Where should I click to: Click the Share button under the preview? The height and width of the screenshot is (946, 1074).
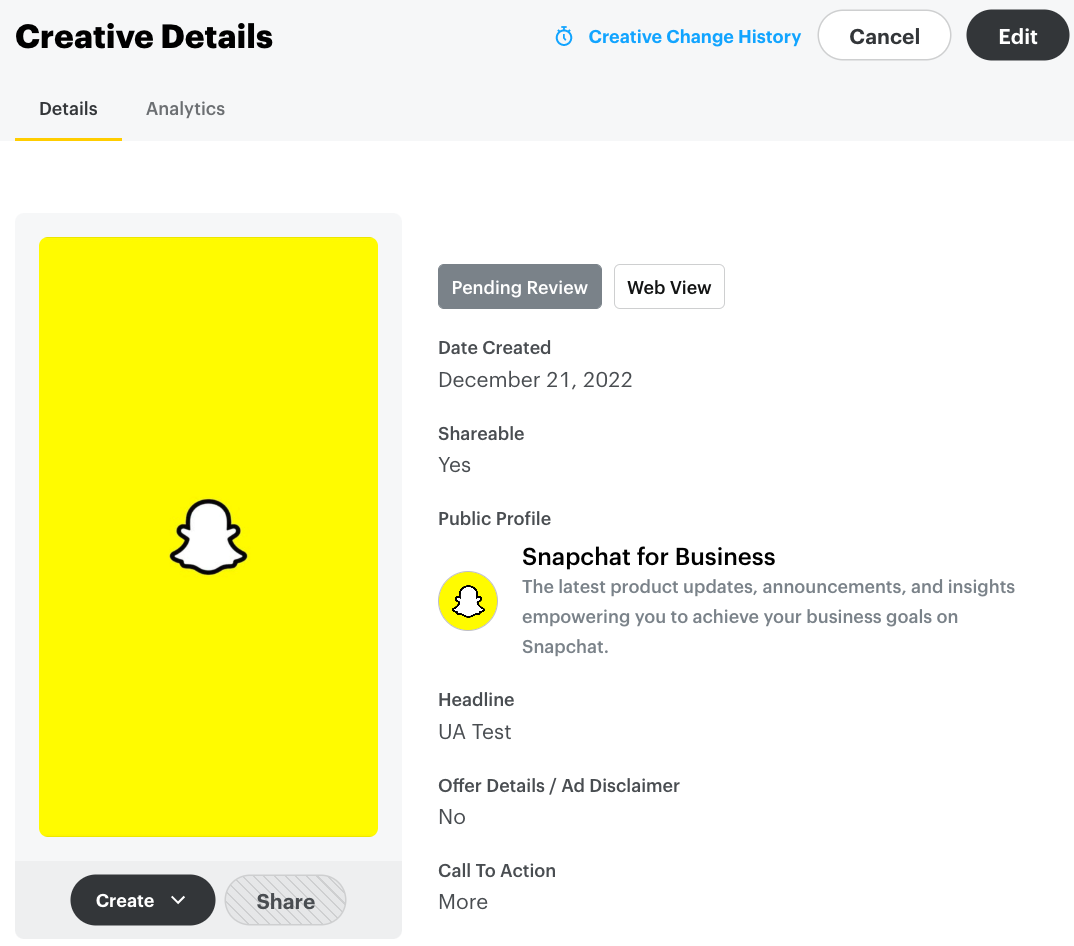[x=286, y=901]
